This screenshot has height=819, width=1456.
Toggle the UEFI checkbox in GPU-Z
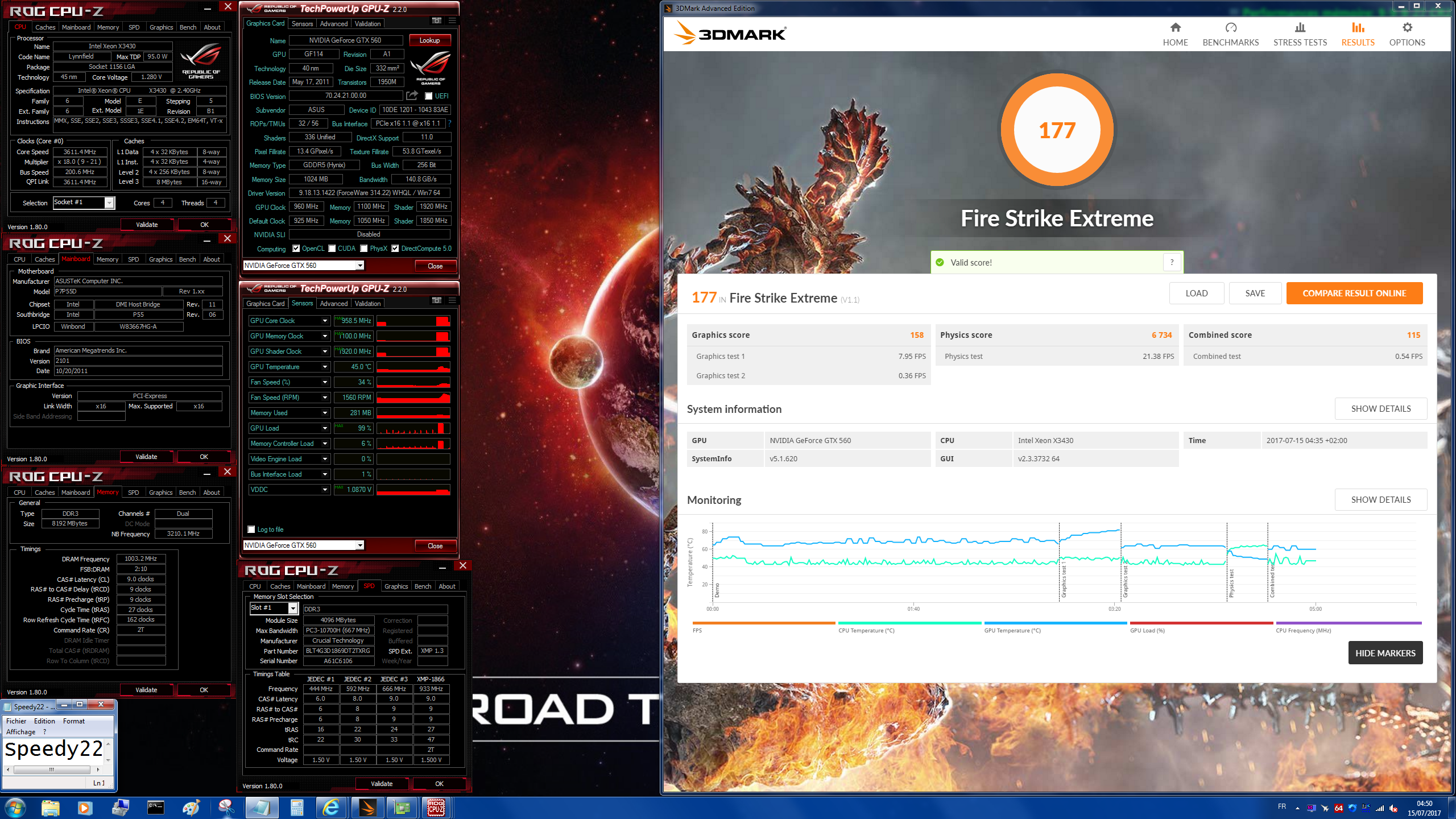429,96
